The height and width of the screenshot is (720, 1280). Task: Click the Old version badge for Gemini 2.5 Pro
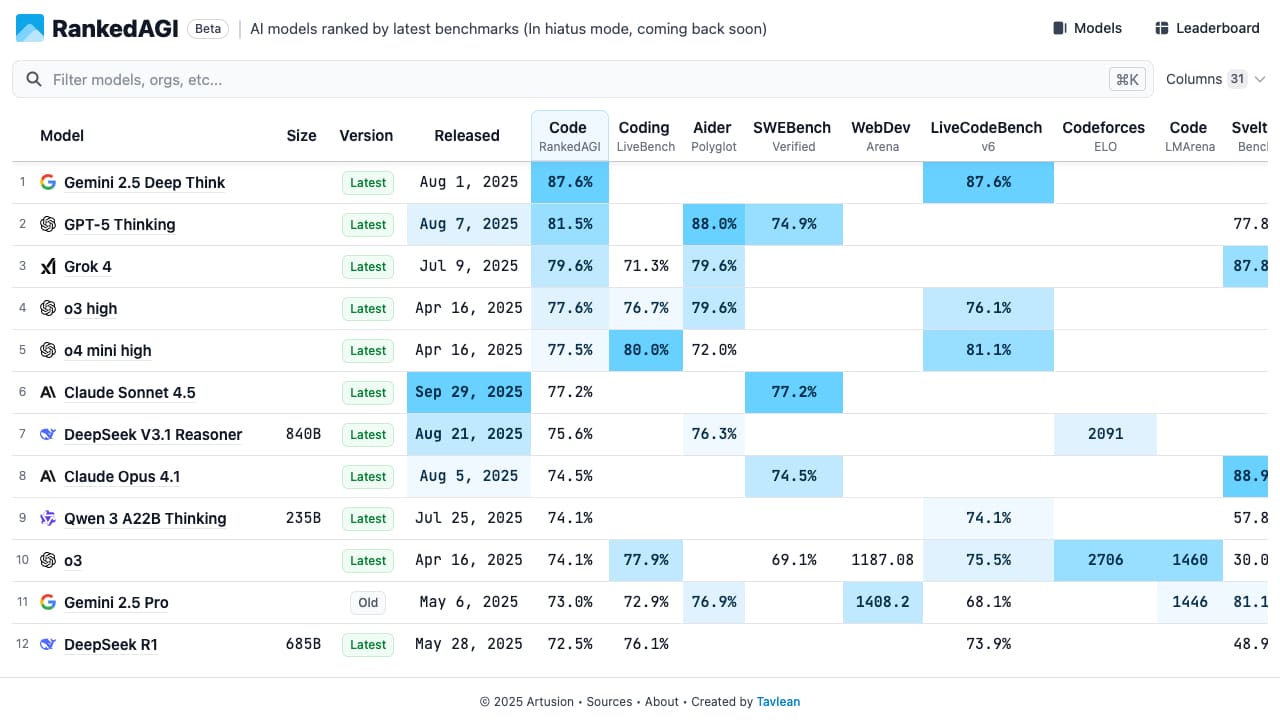pos(368,602)
